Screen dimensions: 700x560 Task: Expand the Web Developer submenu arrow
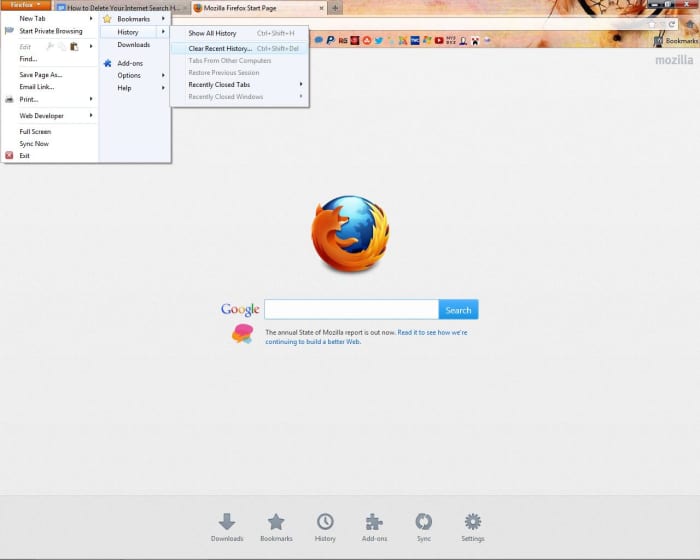(x=91, y=116)
